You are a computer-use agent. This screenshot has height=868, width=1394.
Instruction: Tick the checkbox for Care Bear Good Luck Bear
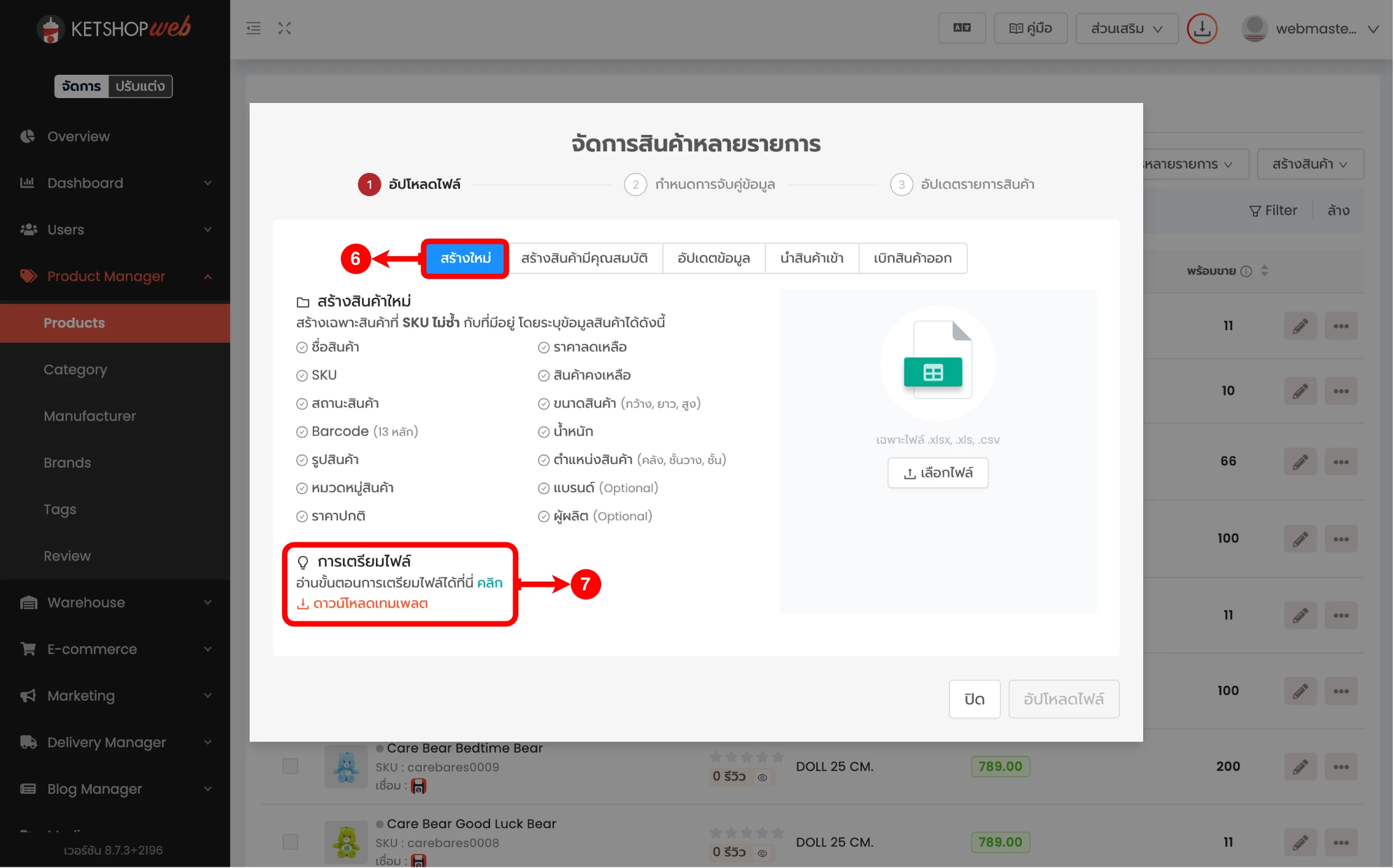290,842
